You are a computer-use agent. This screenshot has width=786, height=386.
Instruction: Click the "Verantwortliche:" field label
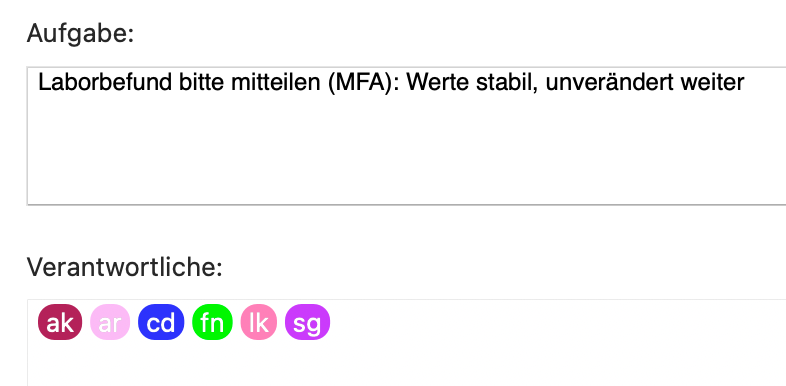(x=124, y=267)
